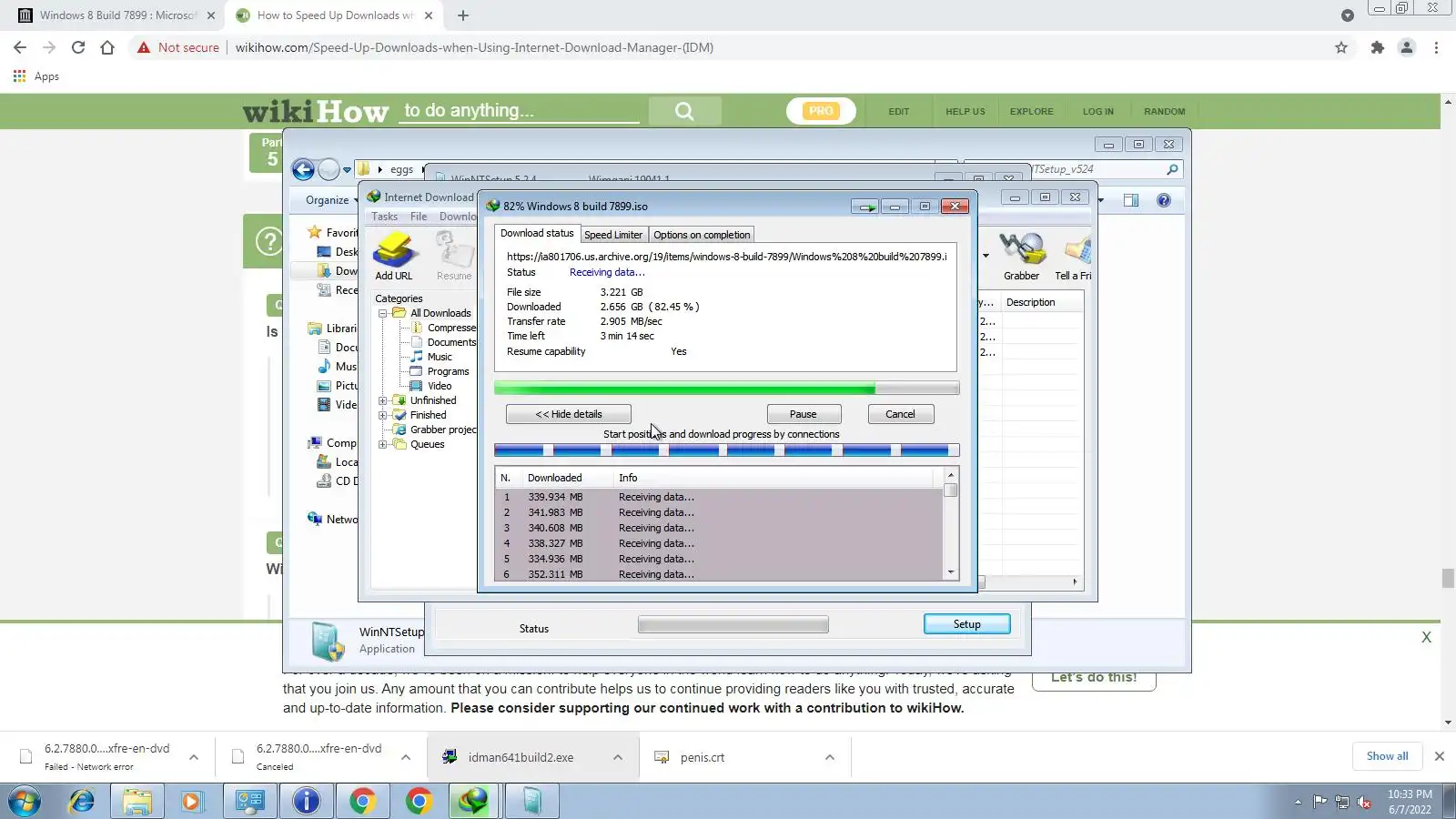This screenshot has height=819, width=1456.
Task: Open the IDM Tasks menu
Action: point(384,217)
